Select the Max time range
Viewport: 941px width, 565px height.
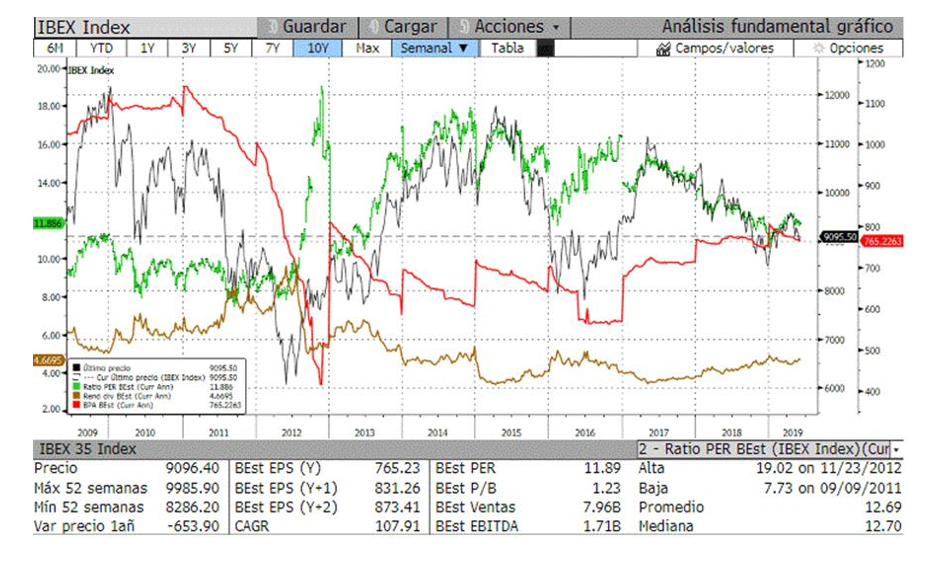pos(367,49)
